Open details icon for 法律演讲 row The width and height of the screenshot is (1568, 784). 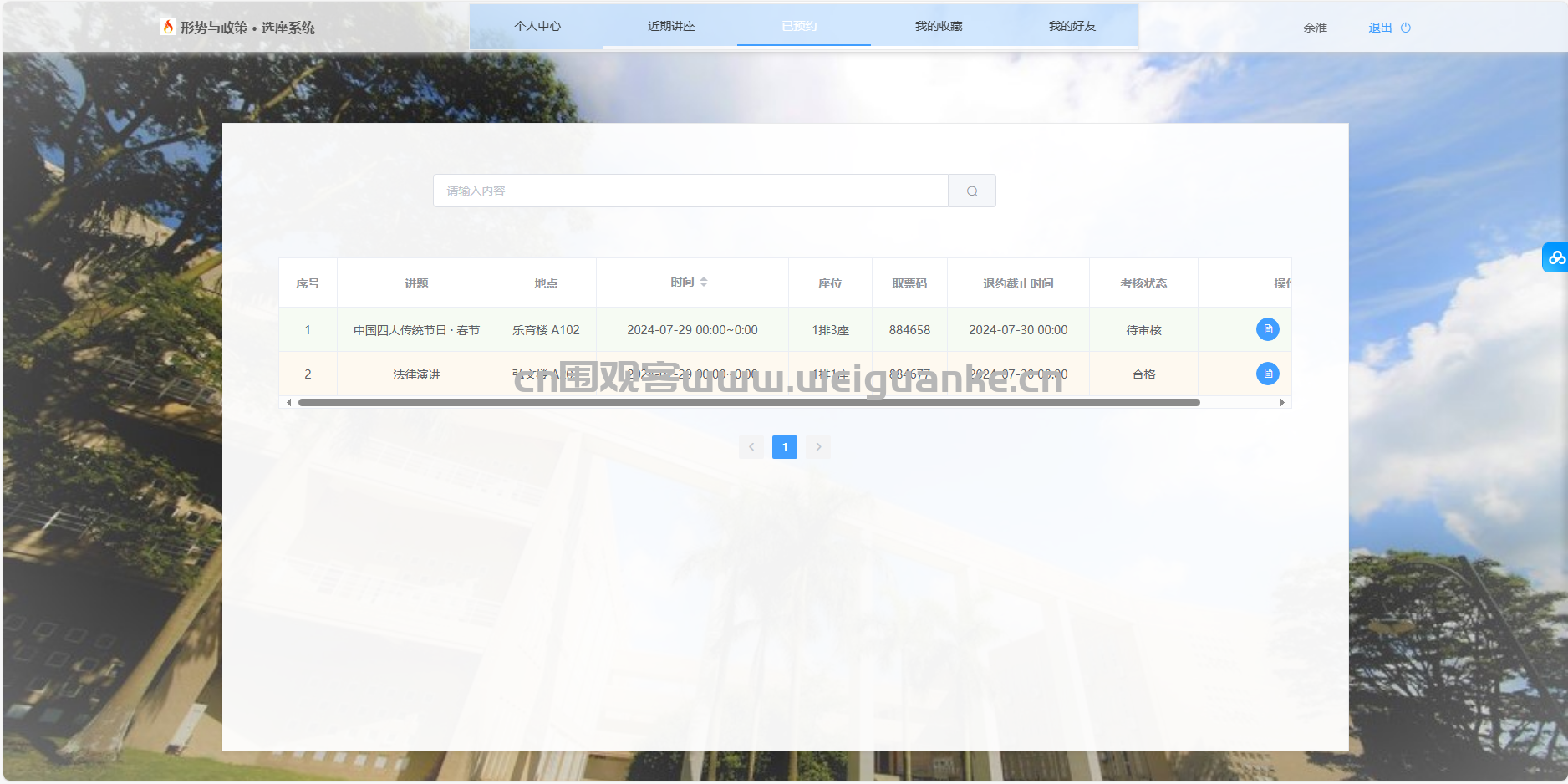(x=1267, y=374)
